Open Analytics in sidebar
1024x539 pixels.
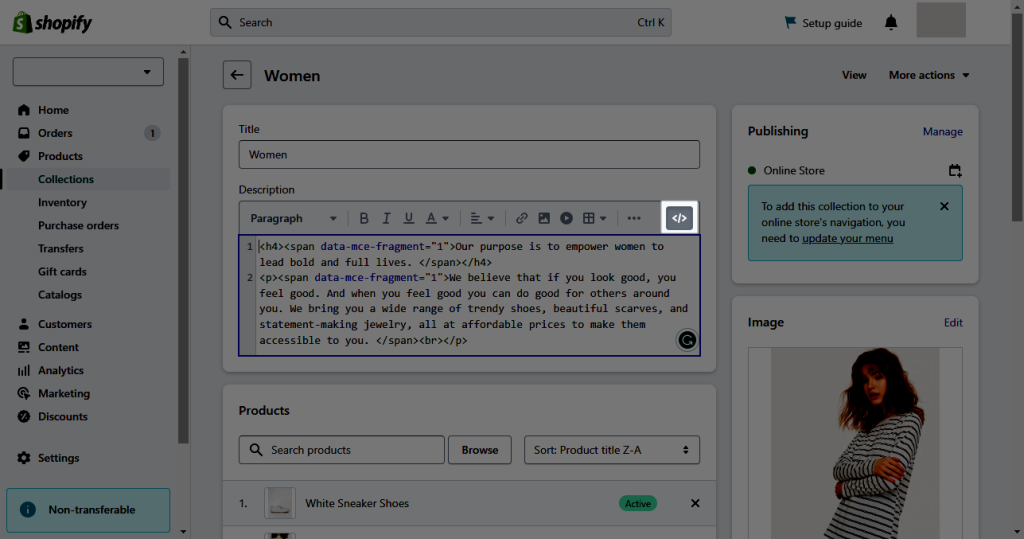click(x=61, y=370)
